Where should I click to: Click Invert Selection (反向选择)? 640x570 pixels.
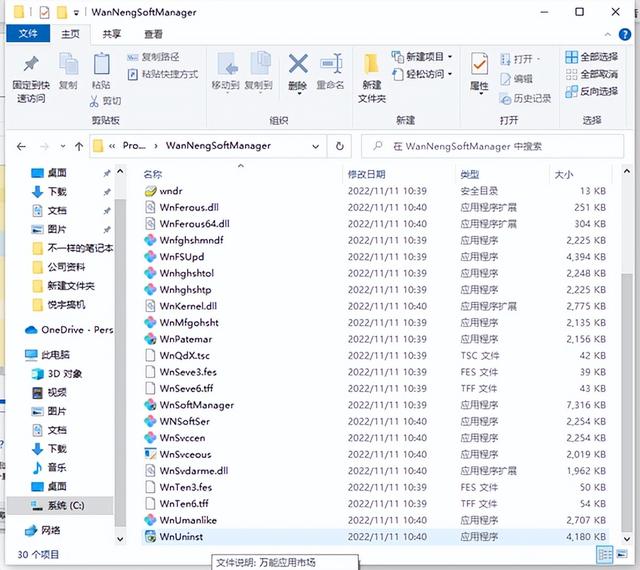(591, 91)
